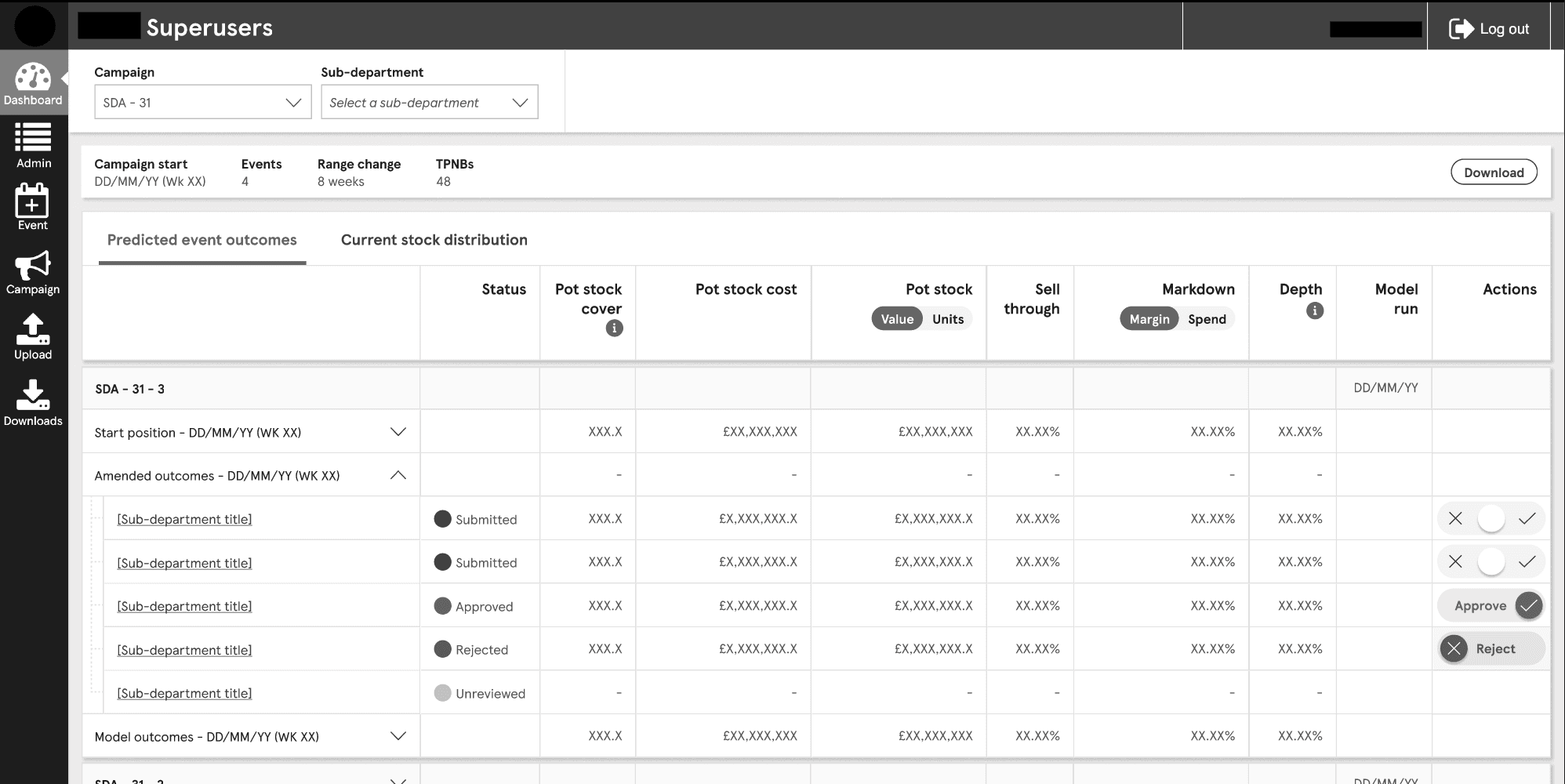Open the Sub-department selection dropdown

click(x=430, y=103)
